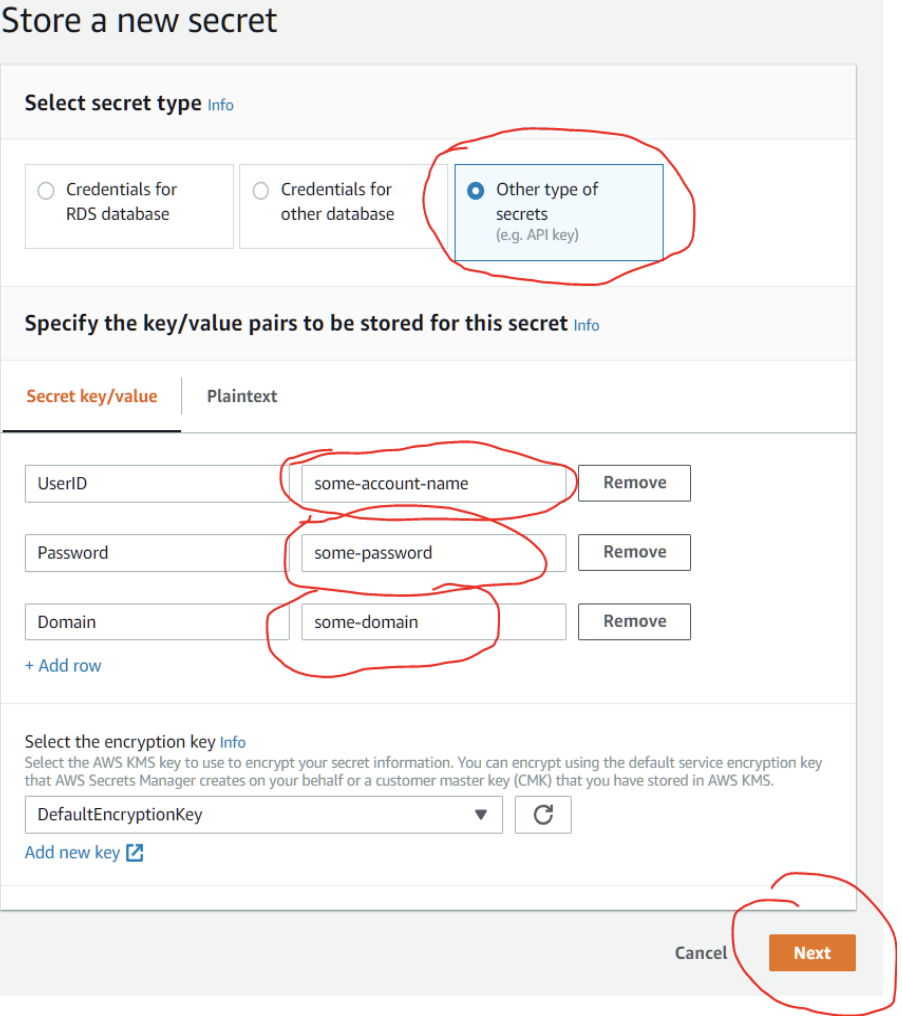Open the Add new key link
This screenshot has width=902, height=1020.
click(x=72, y=852)
